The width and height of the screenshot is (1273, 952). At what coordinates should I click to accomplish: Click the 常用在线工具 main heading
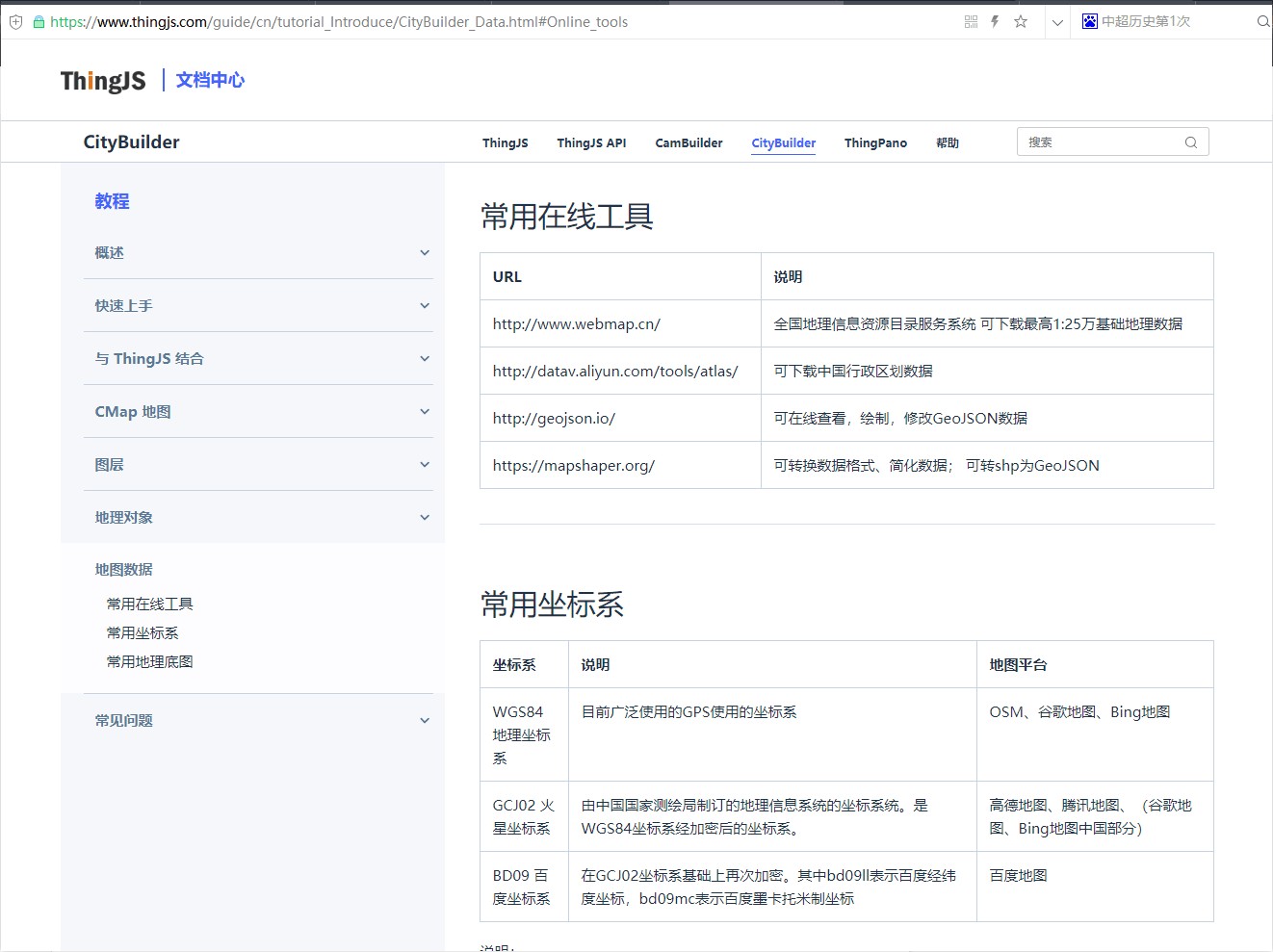pyautogui.click(x=567, y=218)
